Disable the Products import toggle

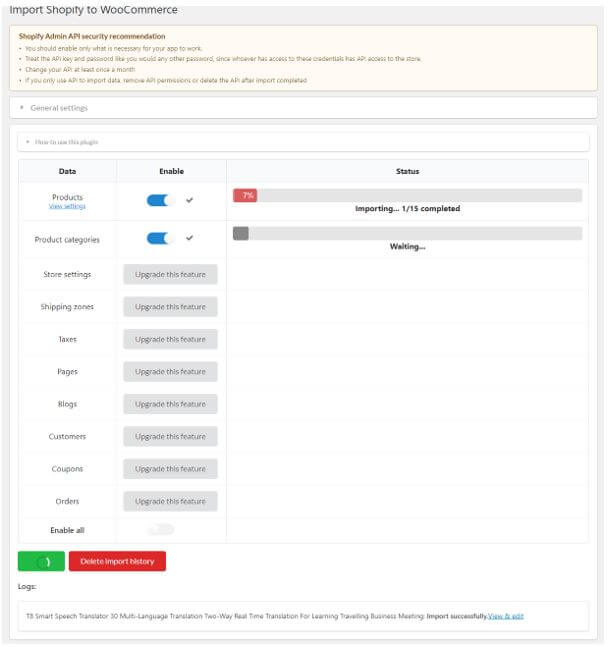coord(160,200)
